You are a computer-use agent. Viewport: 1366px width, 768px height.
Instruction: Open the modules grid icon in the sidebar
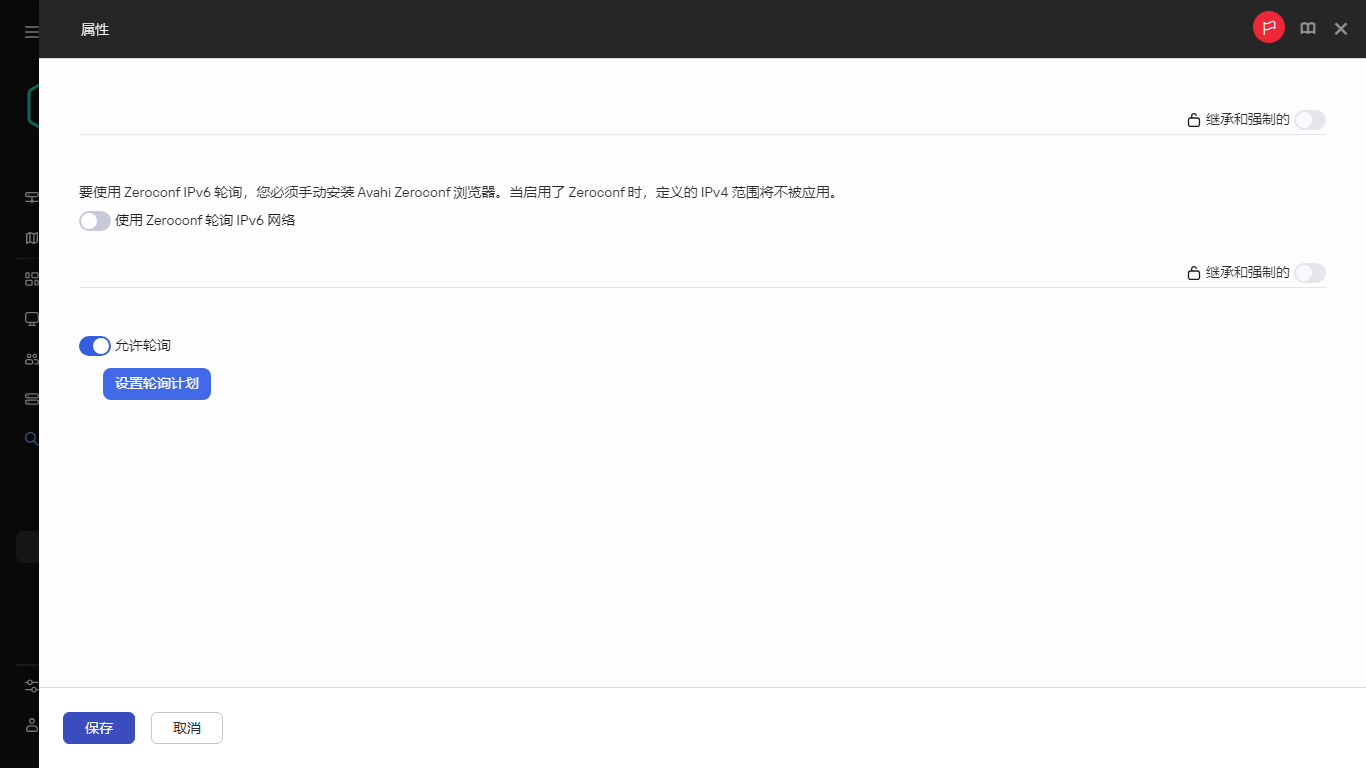pos(31,277)
